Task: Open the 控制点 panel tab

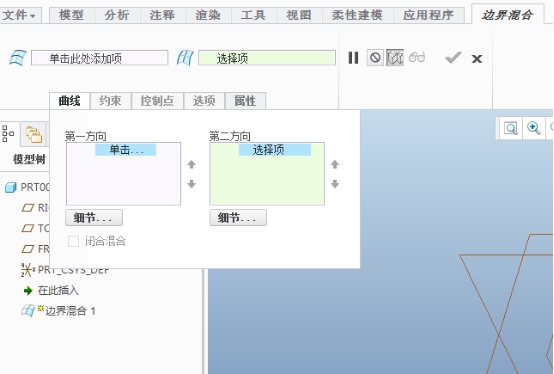Action: click(x=157, y=101)
